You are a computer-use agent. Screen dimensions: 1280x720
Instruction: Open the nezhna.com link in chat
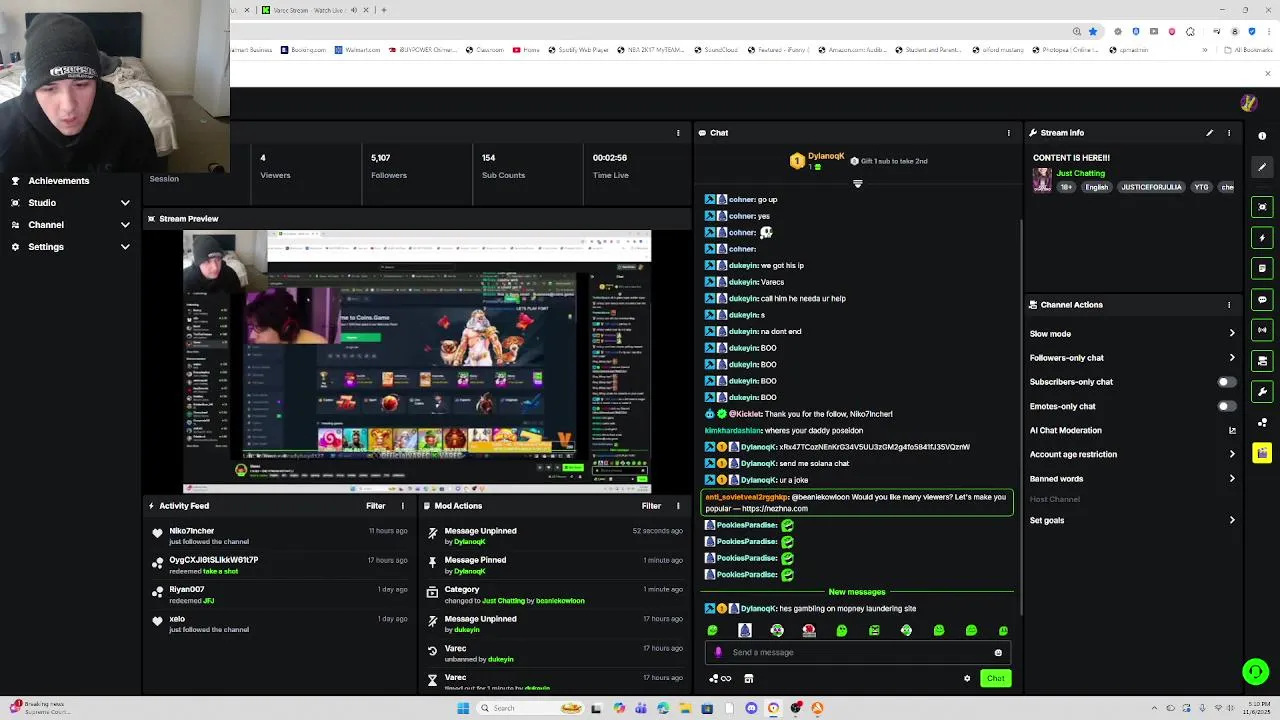tap(774, 509)
